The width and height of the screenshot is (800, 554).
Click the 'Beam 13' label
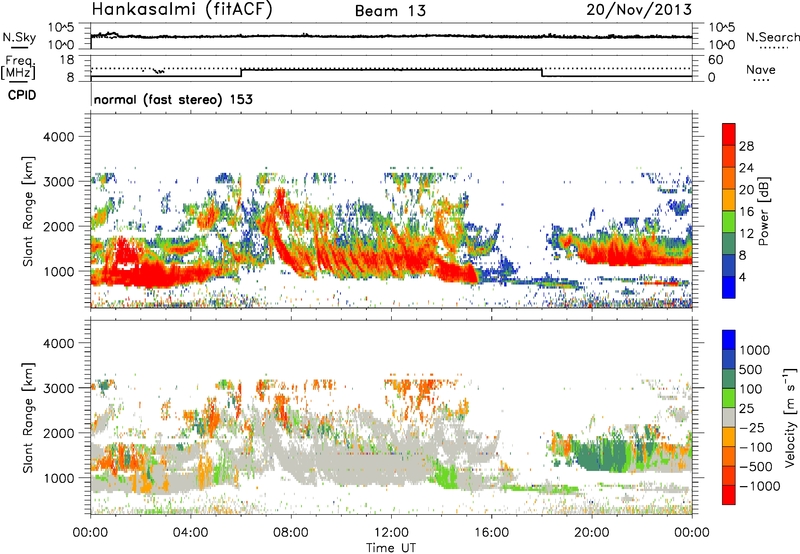coord(390,11)
